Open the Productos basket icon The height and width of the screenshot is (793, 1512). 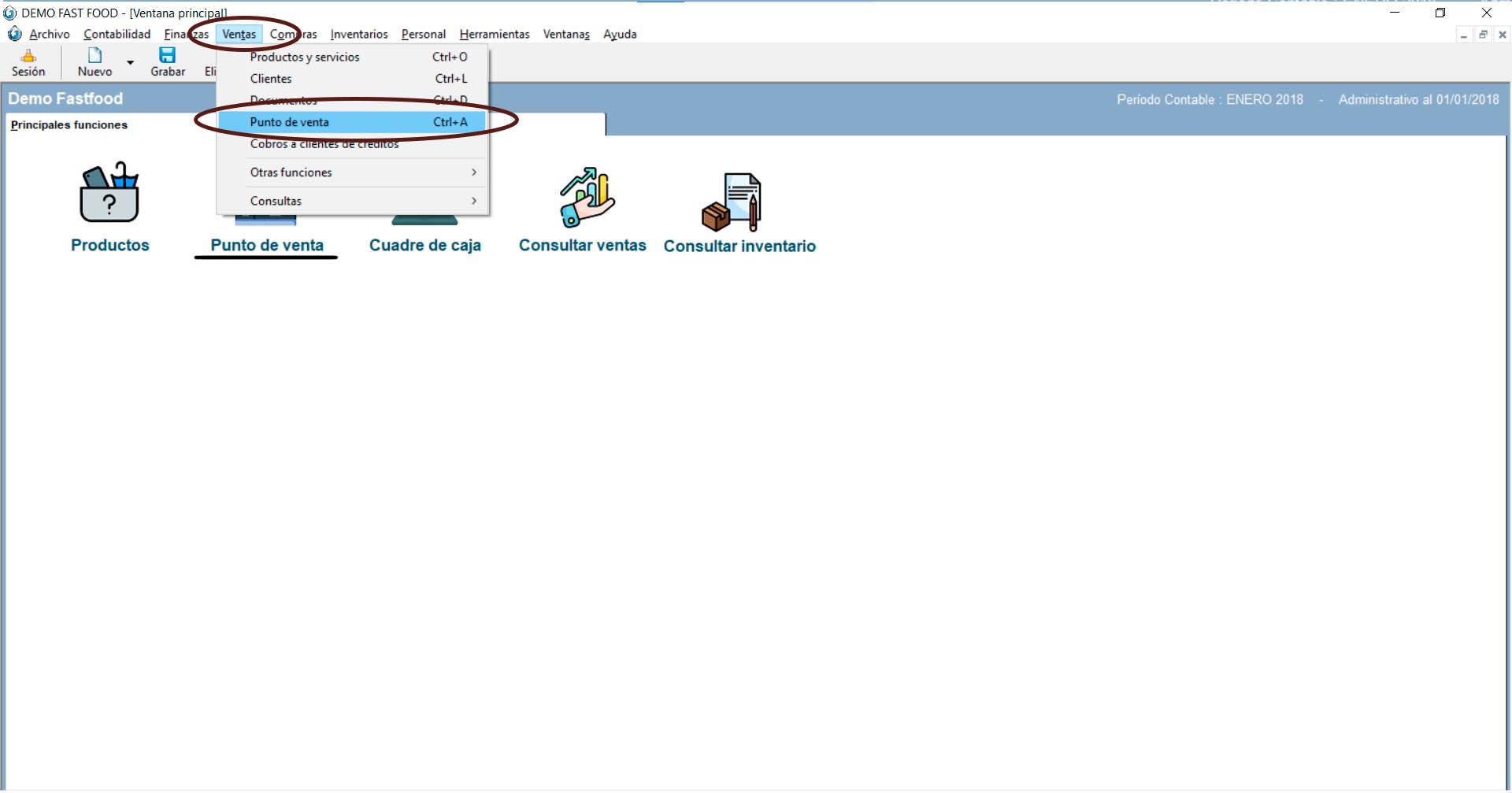point(109,194)
